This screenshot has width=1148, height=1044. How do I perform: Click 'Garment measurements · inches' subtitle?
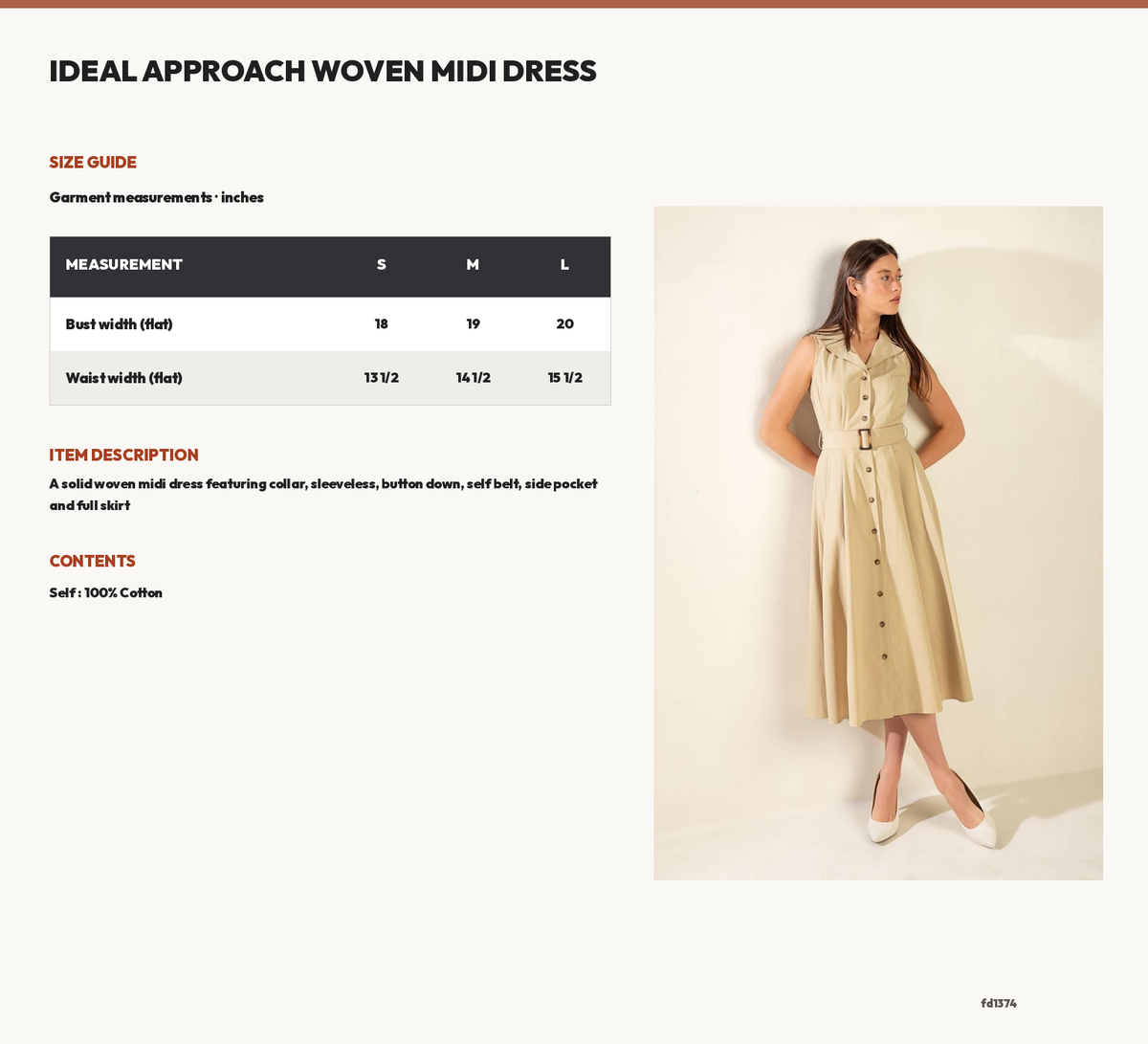point(157,197)
